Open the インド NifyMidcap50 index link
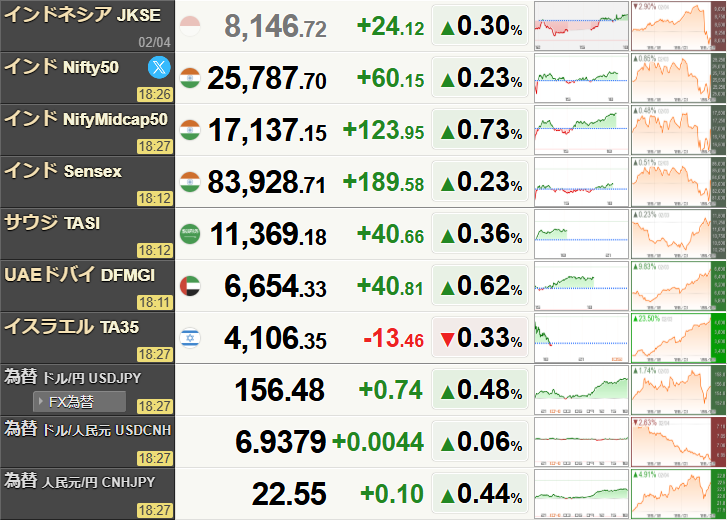Screen dimensions: 727x520 pos(86,119)
